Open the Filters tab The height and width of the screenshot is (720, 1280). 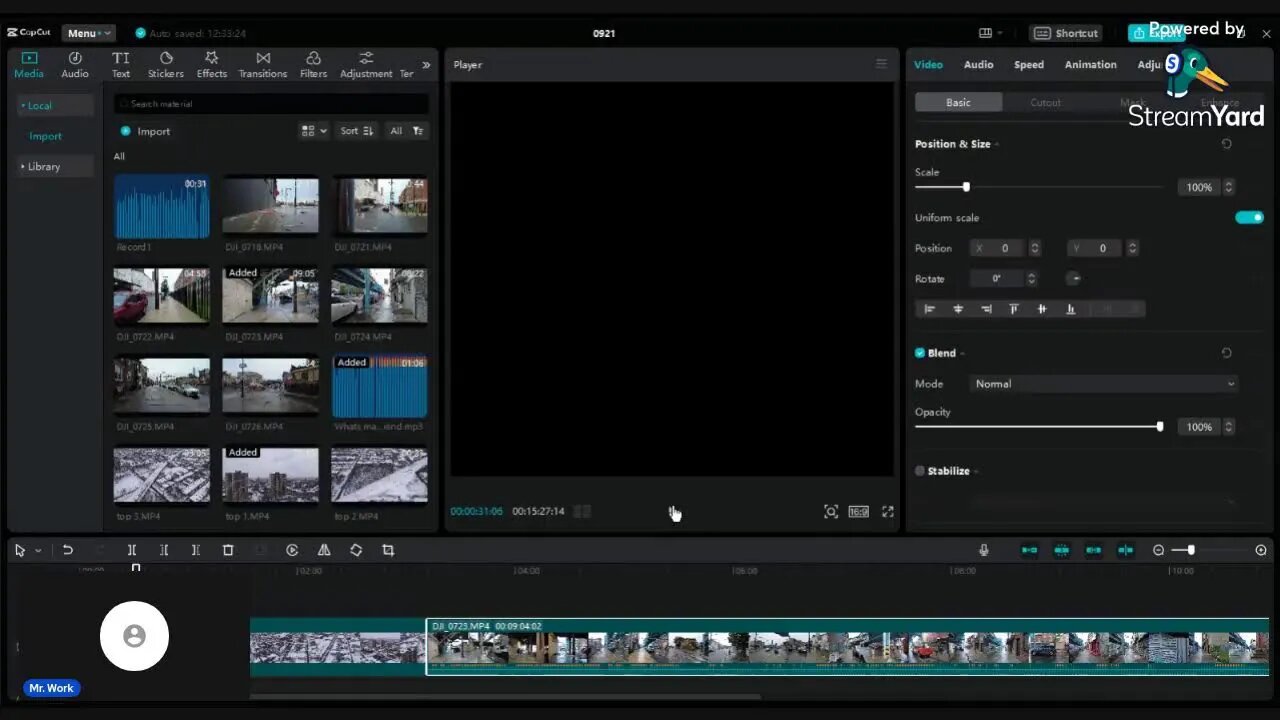click(313, 65)
